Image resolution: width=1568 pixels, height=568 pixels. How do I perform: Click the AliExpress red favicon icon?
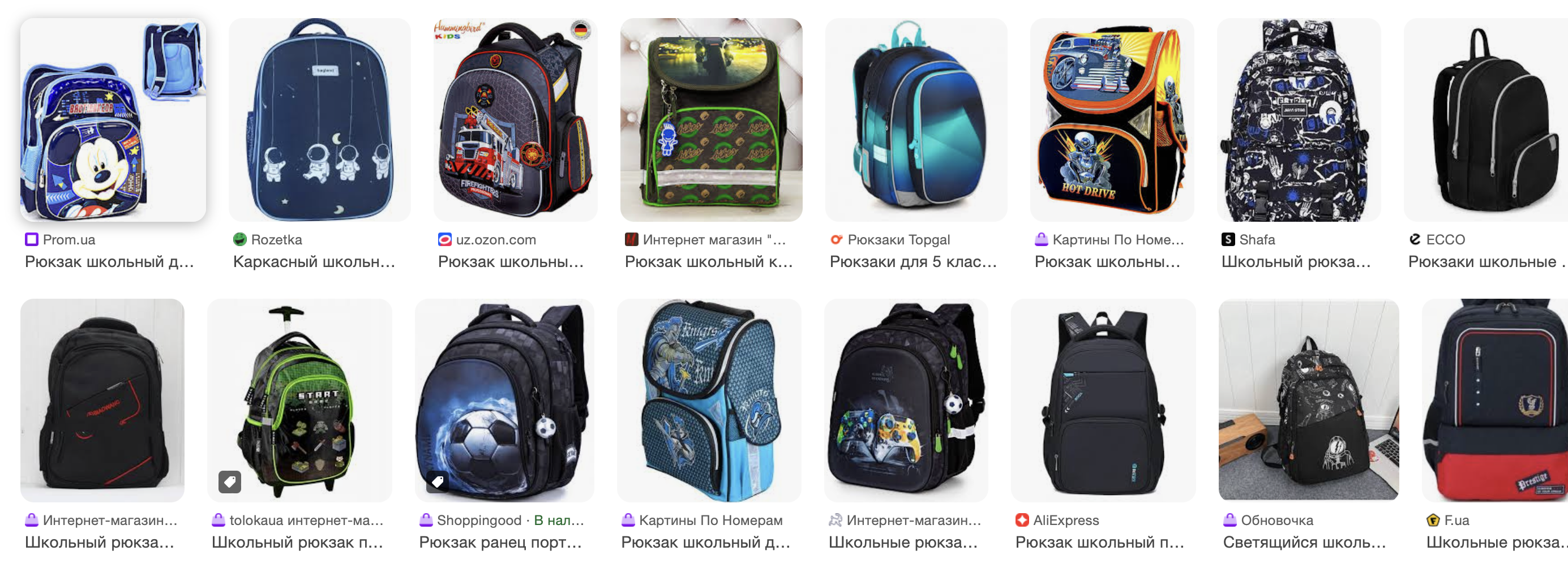[1022, 520]
